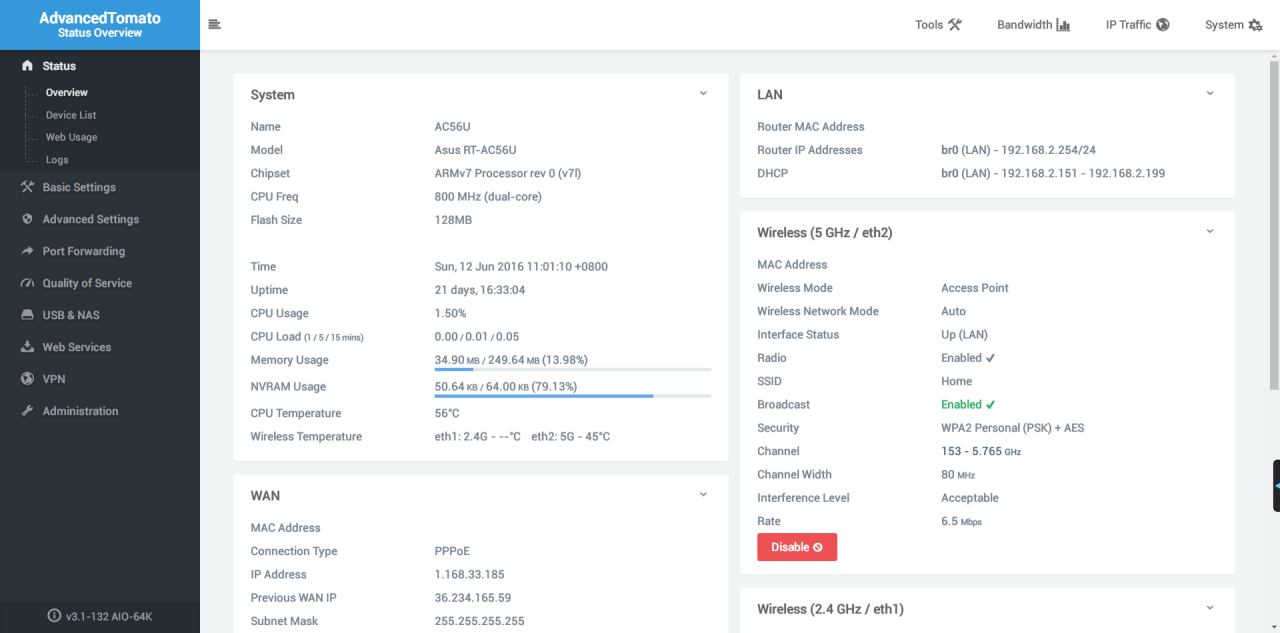This screenshot has height=633, width=1280.
Task: Collapse the Wireless 2.4 GHz panel
Action: 1210,608
